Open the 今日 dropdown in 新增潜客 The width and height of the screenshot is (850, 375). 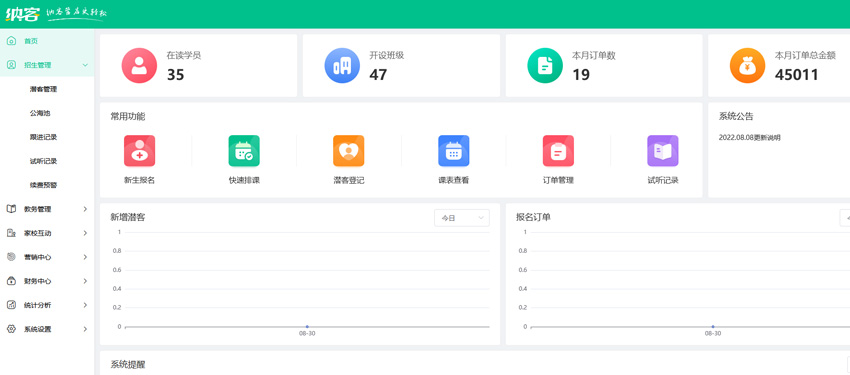(462, 218)
